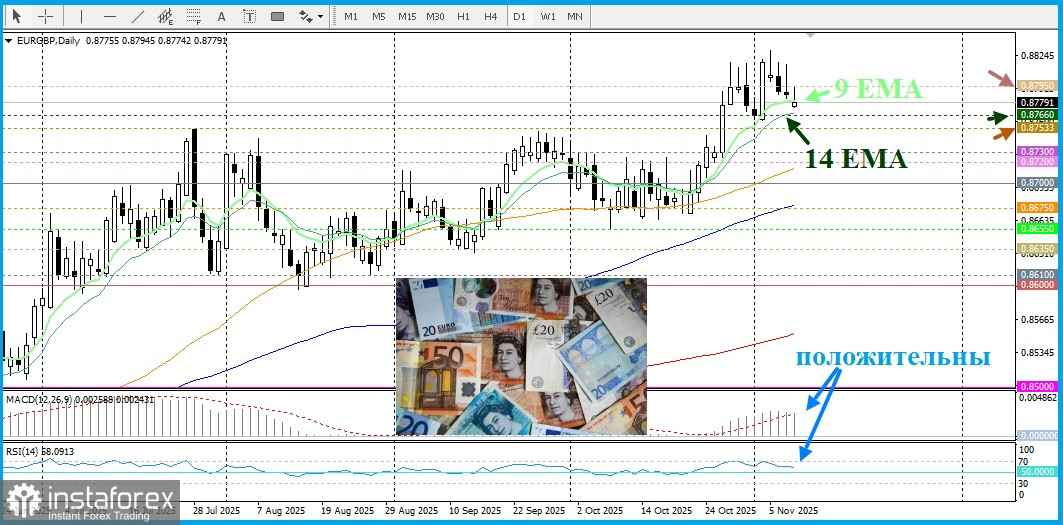Click the 0.87000 level label
The image size is (1063, 525).
pos(1037,183)
